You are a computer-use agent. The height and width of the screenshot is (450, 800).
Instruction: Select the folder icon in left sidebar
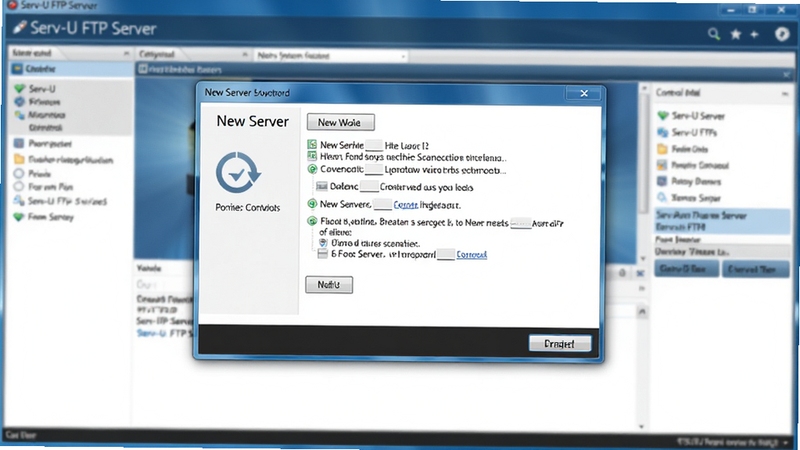[19, 159]
